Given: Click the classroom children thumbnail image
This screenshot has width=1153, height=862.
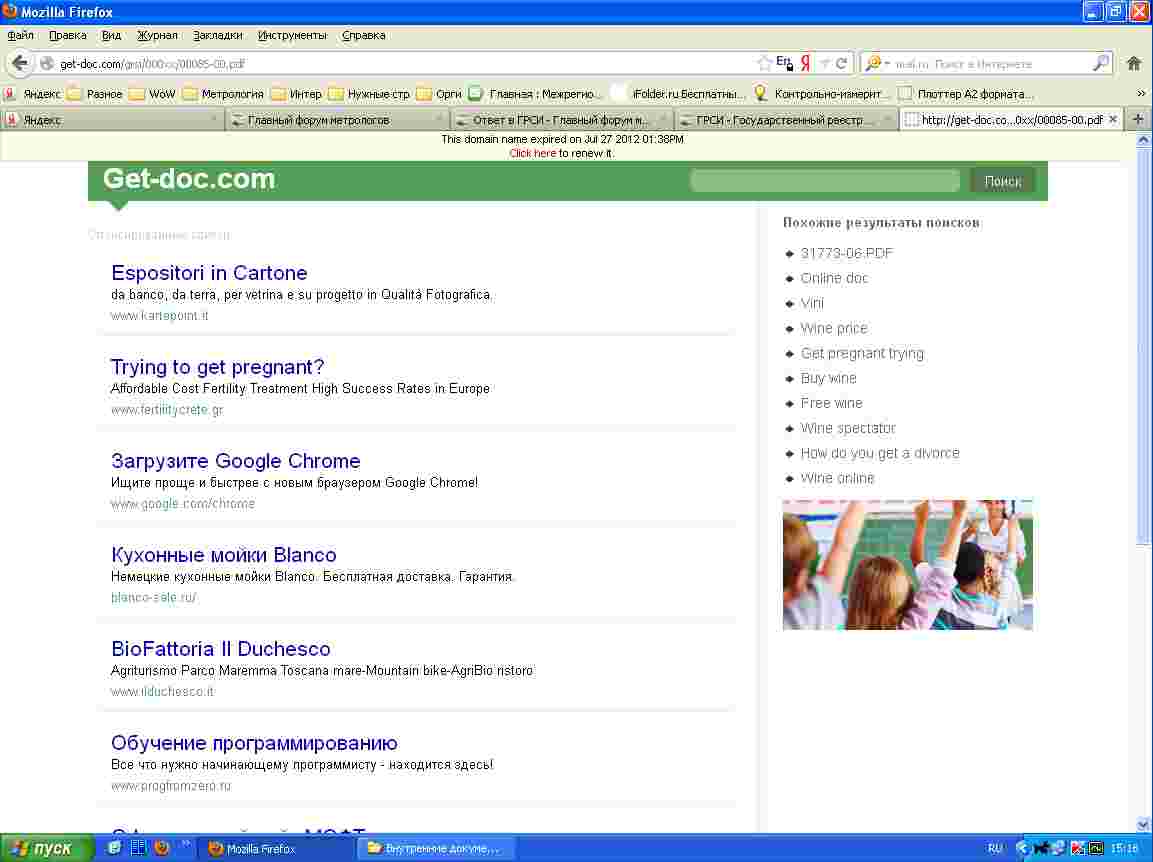Looking at the screenshot, I should point(907,565).
